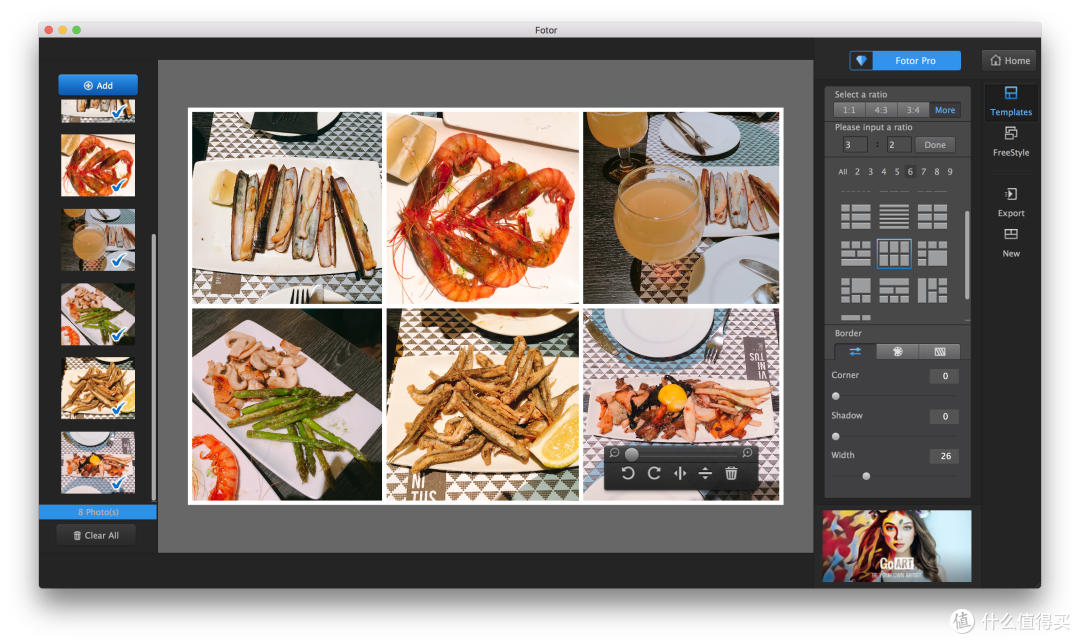Open the border color palette tab
1080x644 pixels.
coord(897,351)
